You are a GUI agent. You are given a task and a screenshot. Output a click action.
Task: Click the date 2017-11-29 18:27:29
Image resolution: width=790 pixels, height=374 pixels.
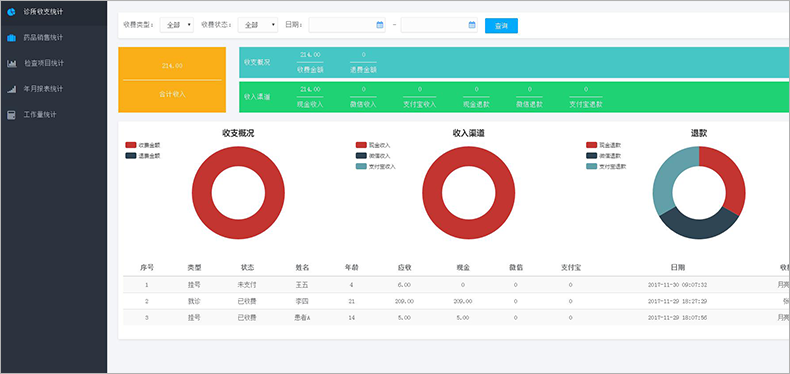tap(678, 301)
